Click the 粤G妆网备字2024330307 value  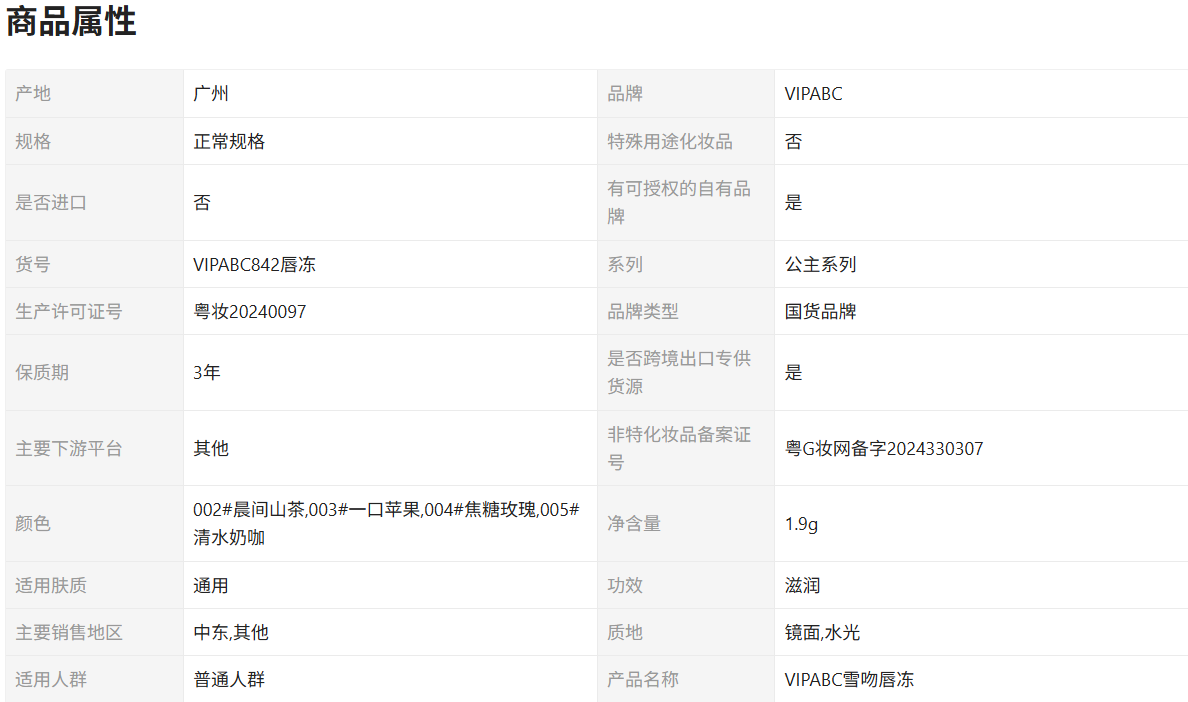tap(884, 448)
